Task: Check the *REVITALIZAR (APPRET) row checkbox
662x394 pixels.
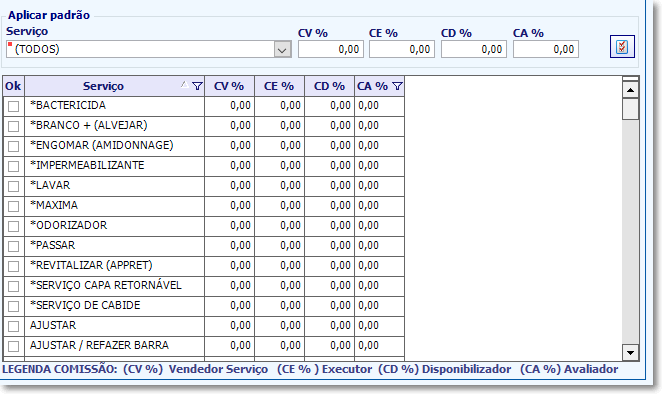Action: click(14, 266)
